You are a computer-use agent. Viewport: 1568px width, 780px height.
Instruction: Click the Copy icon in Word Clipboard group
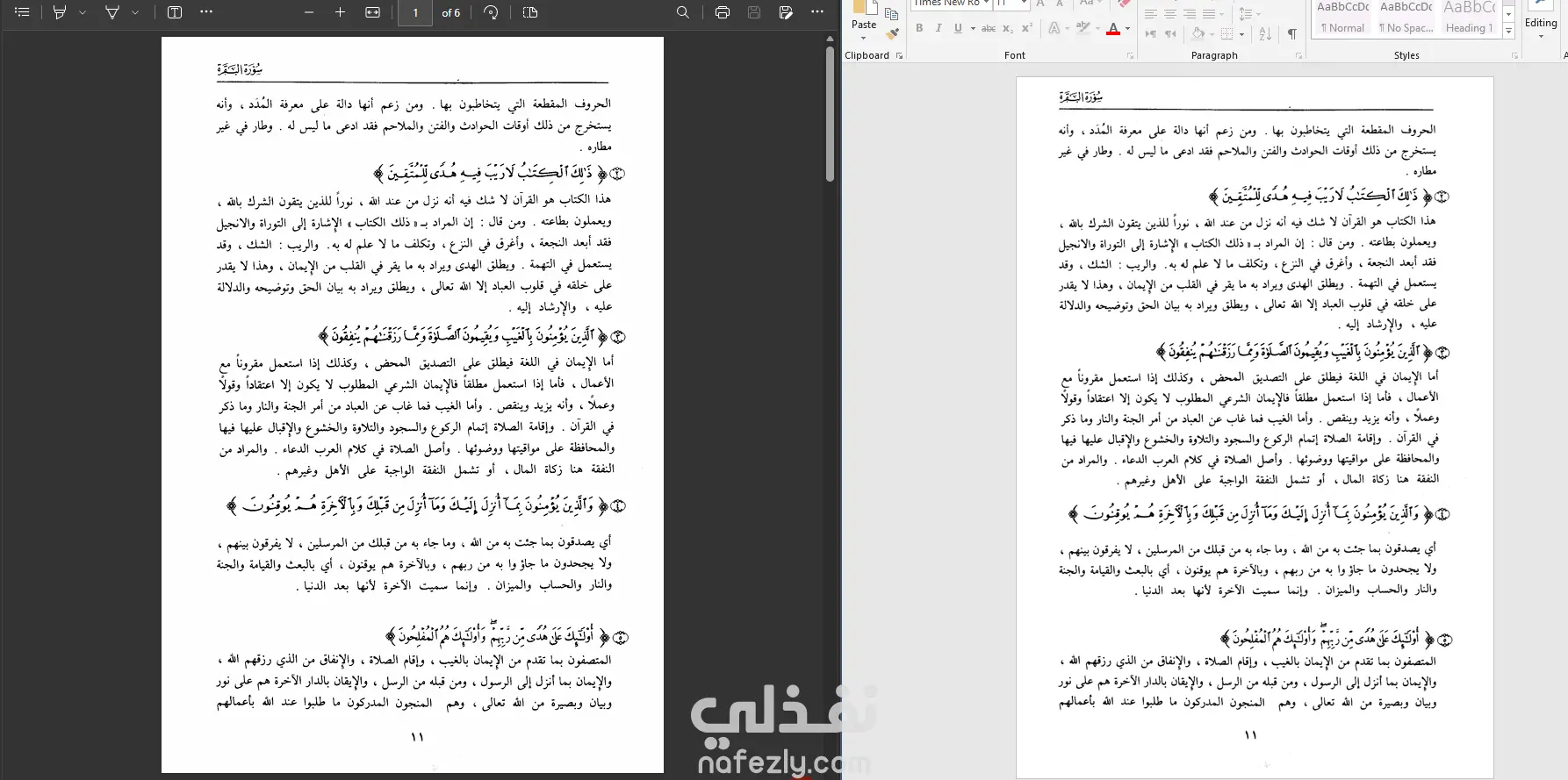tap(892, 14)
